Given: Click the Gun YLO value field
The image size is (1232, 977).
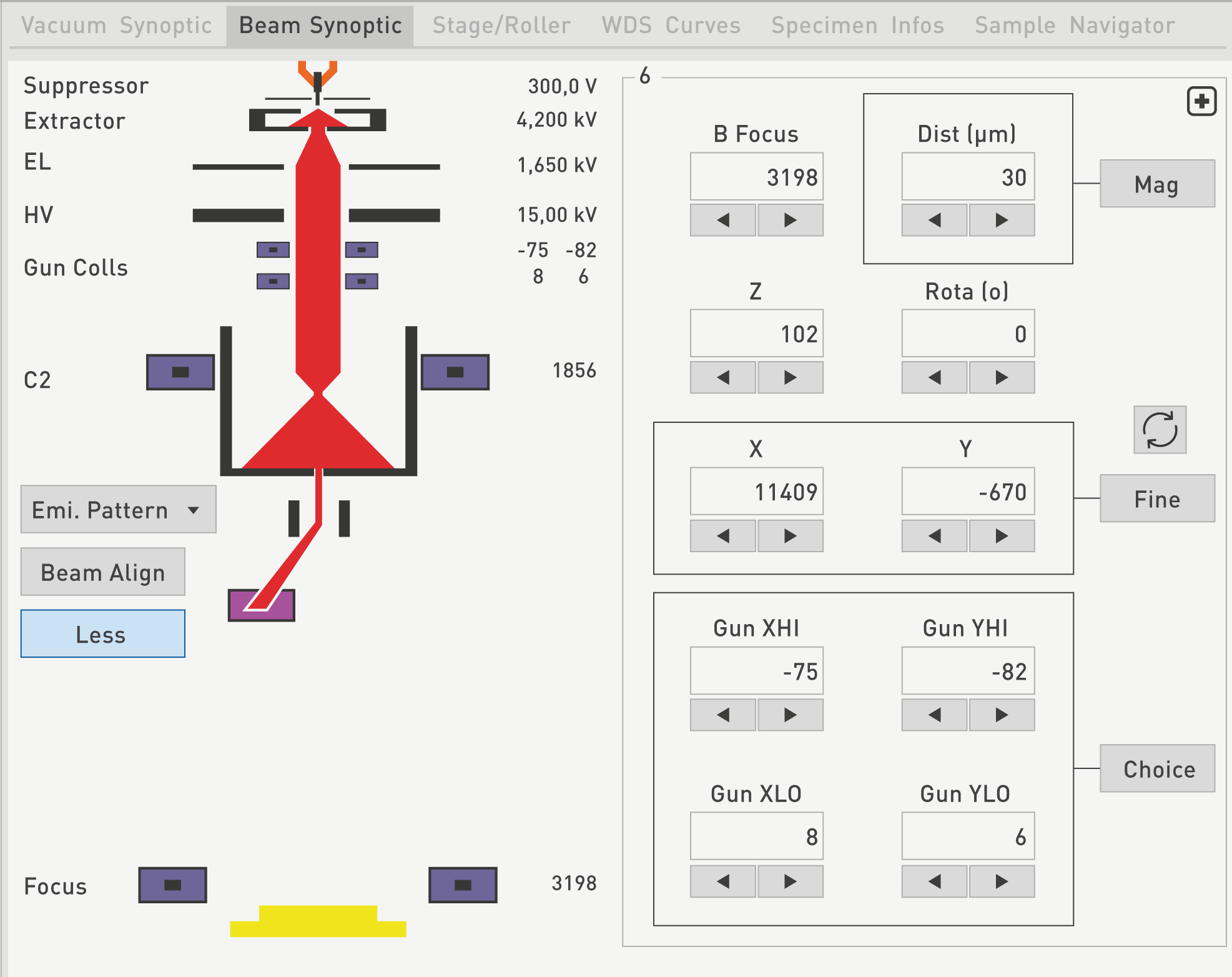Looking at the screenshot, I should pyautogui.click(x=967, y=836).
